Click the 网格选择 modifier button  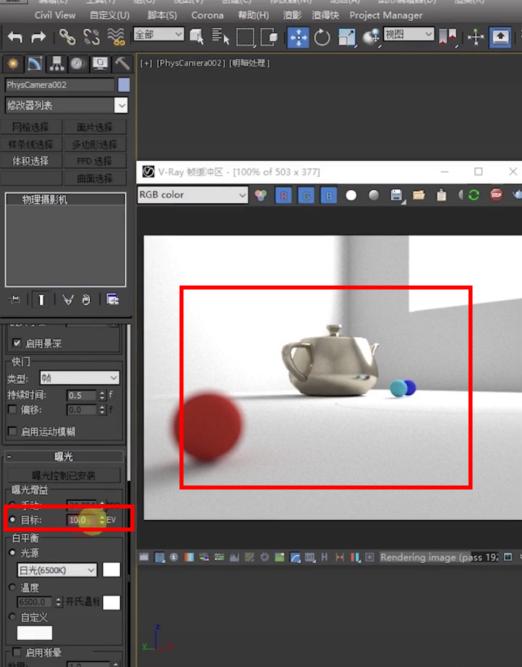31,127
